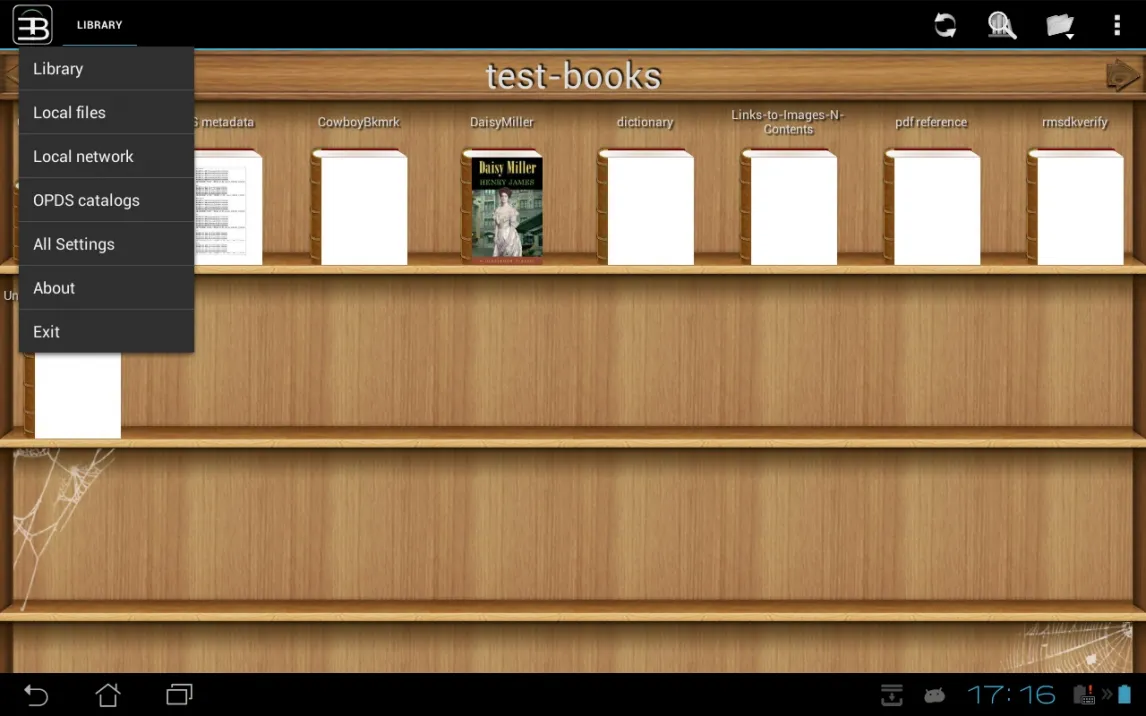Open the recent apps button
Viewport: 1146px width, 716px height.
179,694
